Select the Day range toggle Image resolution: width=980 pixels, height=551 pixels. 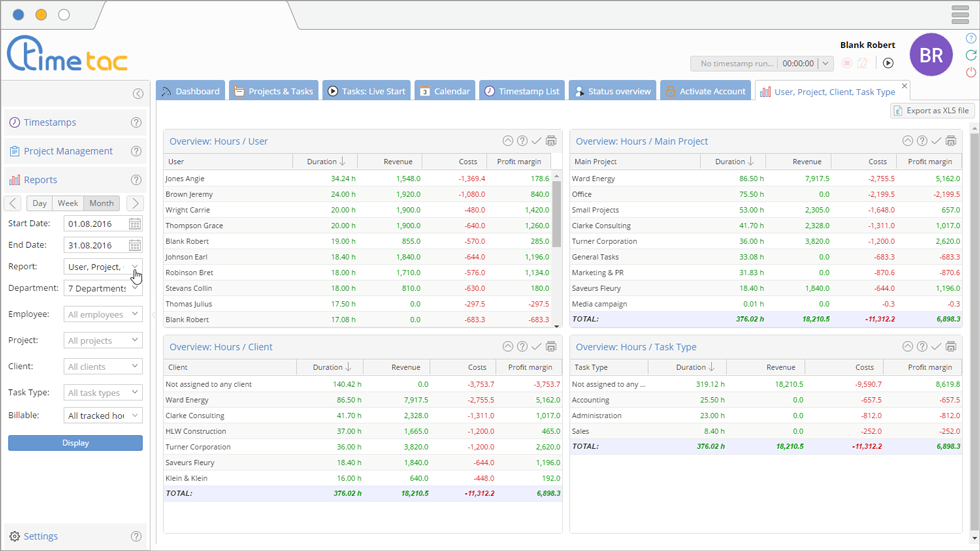pyautogui.click(x=39, y=203)
